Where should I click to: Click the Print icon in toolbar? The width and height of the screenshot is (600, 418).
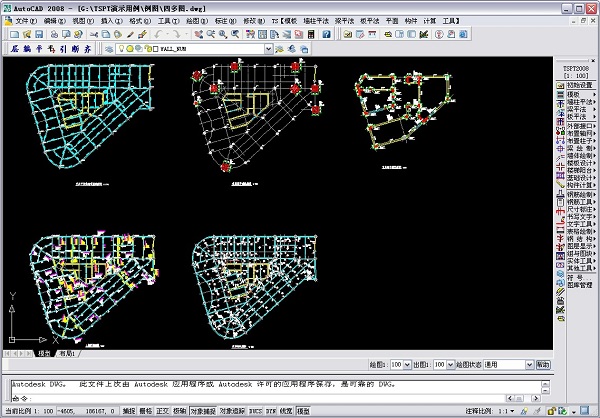[54, 34]
